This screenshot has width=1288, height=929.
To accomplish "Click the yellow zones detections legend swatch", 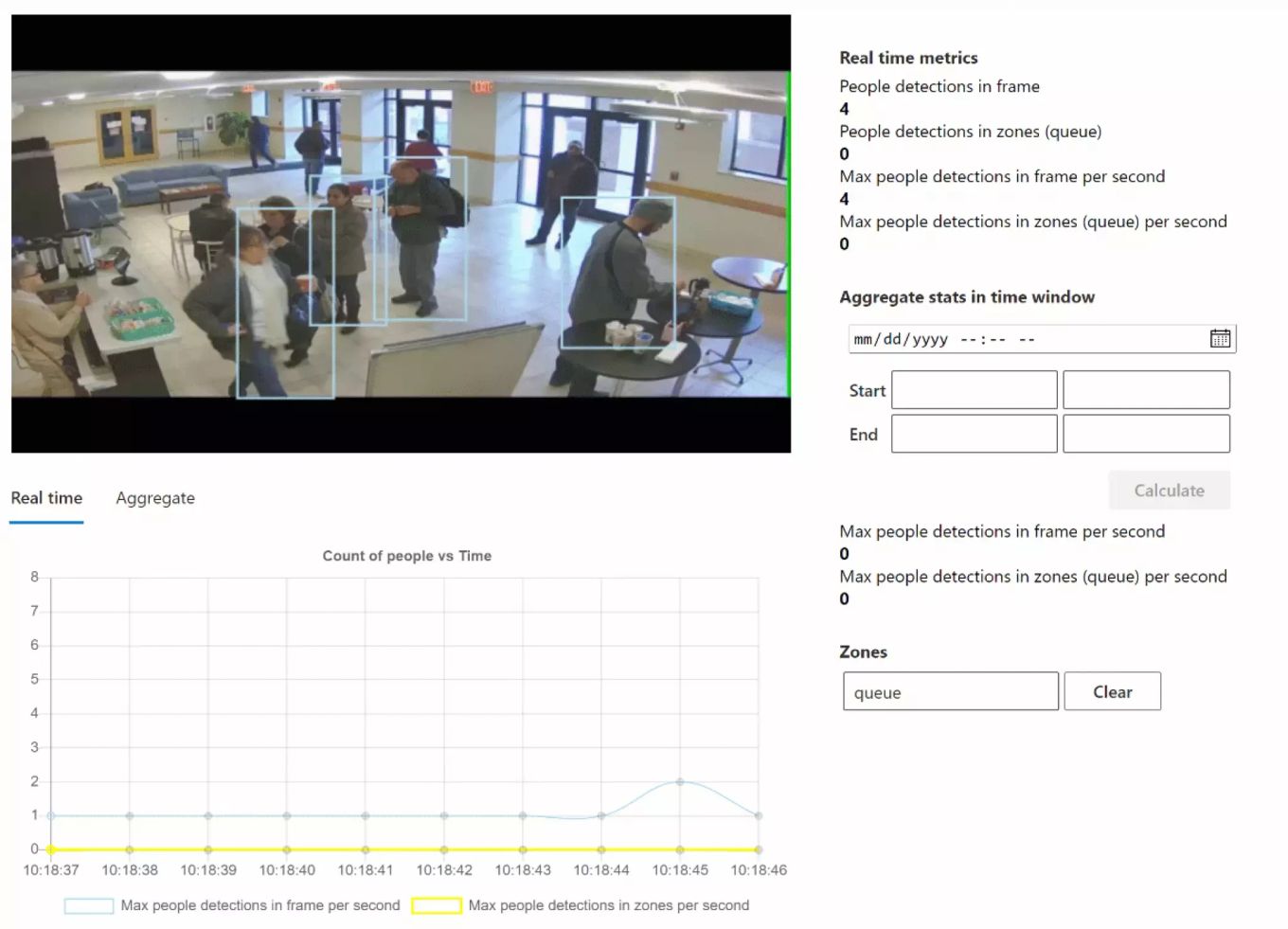I will tap(437, 906).
